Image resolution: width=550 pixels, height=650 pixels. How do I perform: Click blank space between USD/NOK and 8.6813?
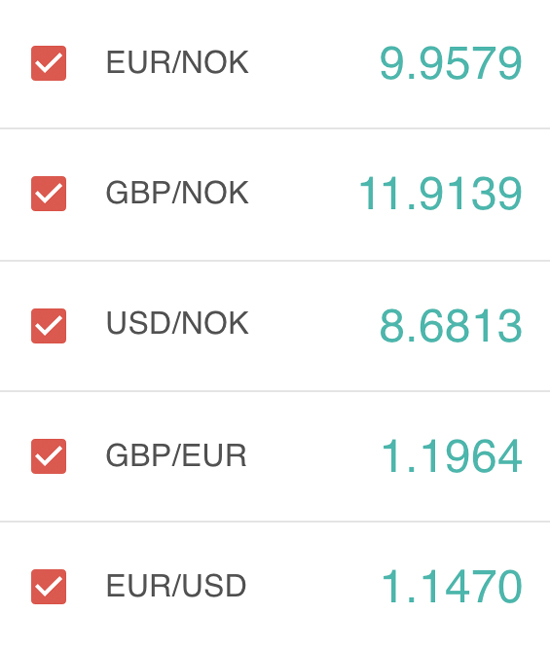(314, 325)
